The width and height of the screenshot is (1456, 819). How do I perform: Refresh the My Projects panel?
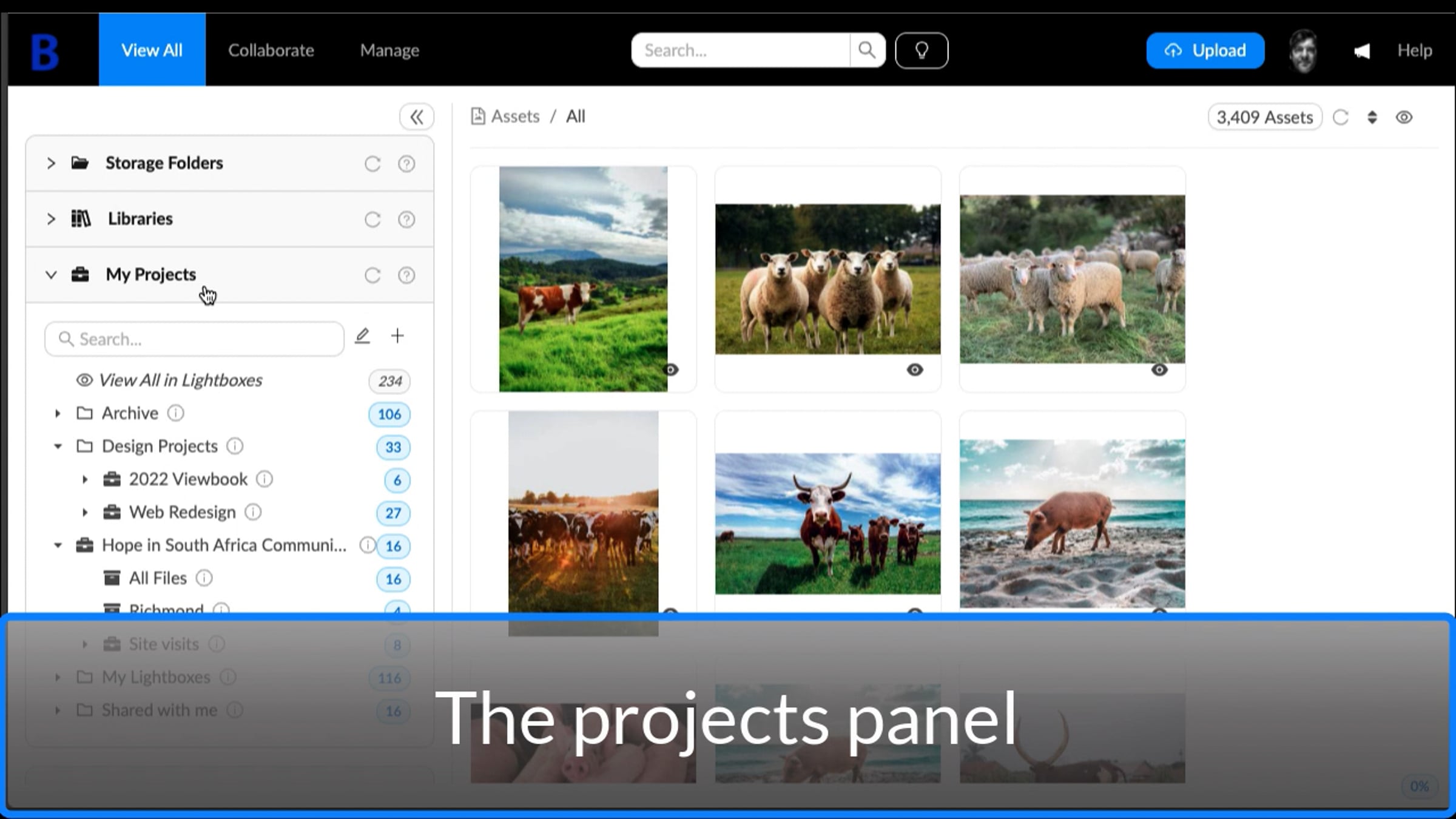pyautogui.click(x=372, y=275)
